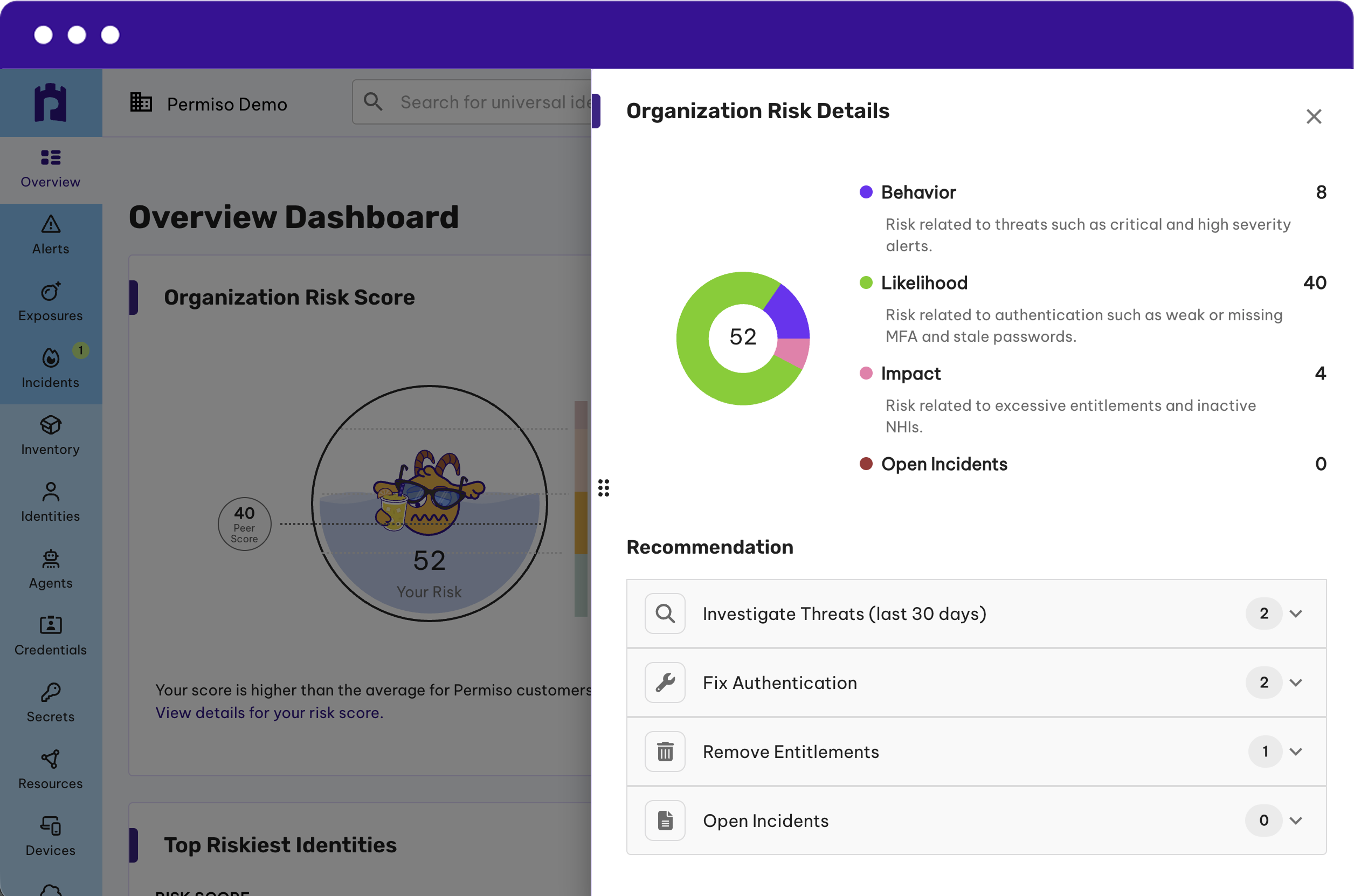Click View details for your risk score link
This screenshot has width=1354, height=896.
click(269, 713)
